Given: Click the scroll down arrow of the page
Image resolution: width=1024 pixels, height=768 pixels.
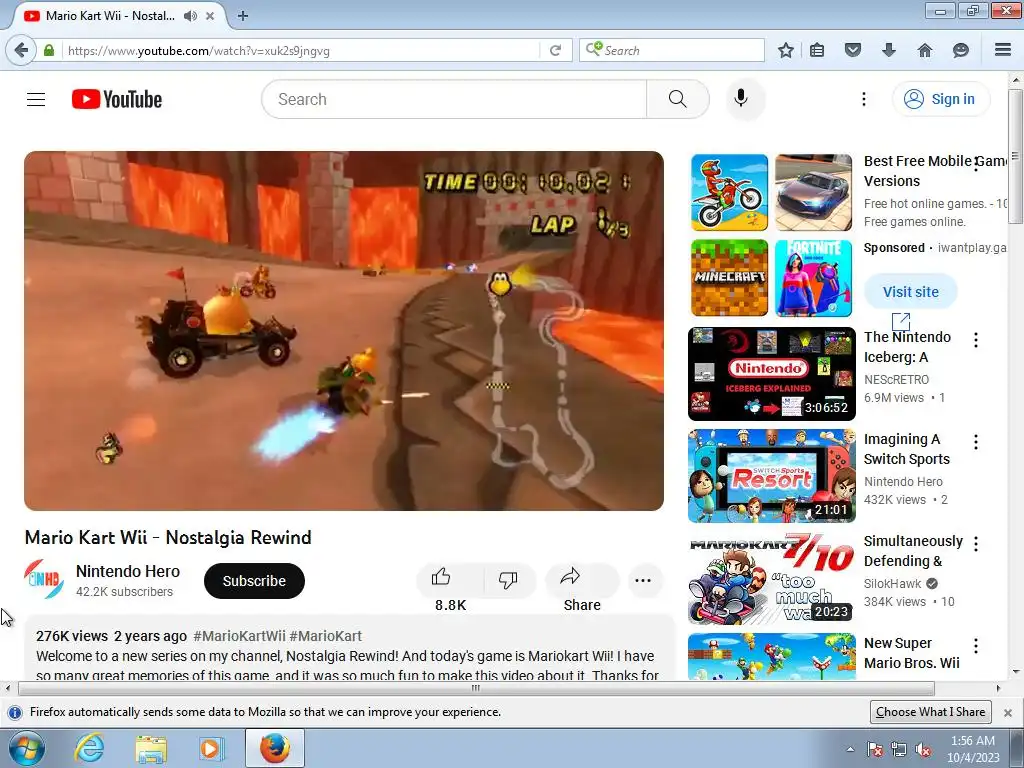Looking at the screenshot, I should [x=1016, y=672].
